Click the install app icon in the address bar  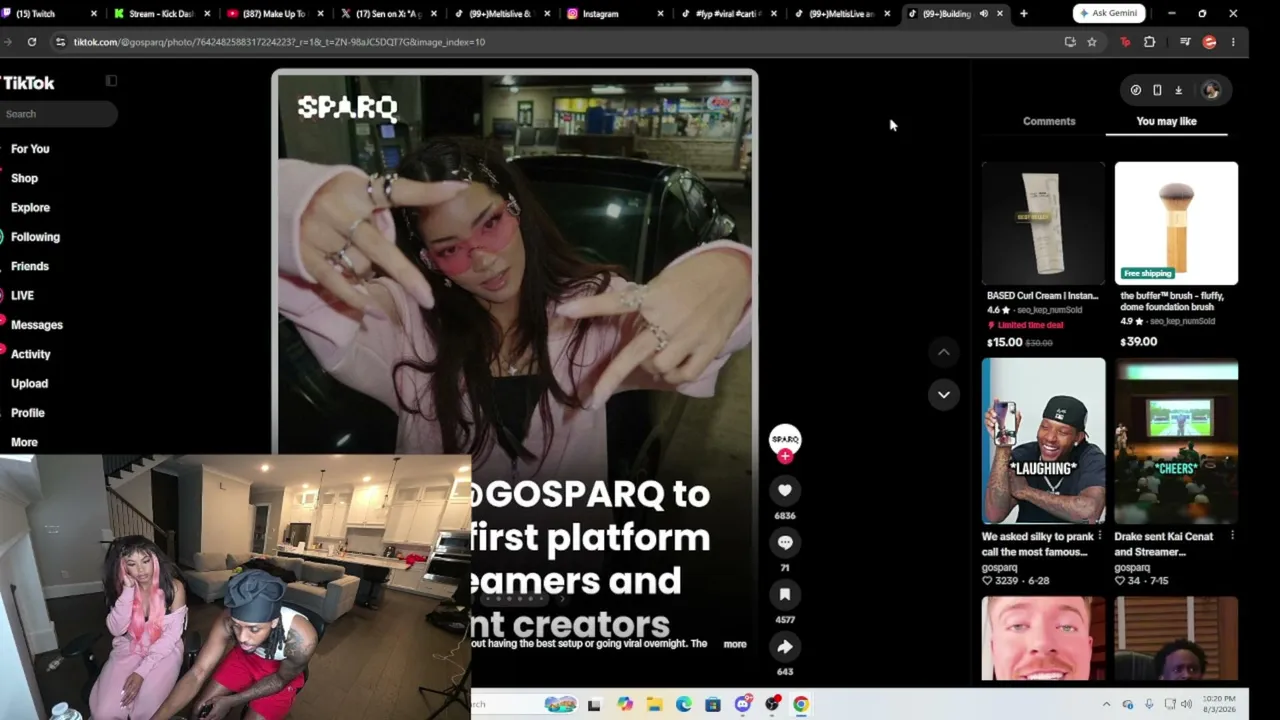tap(1070, 42)
